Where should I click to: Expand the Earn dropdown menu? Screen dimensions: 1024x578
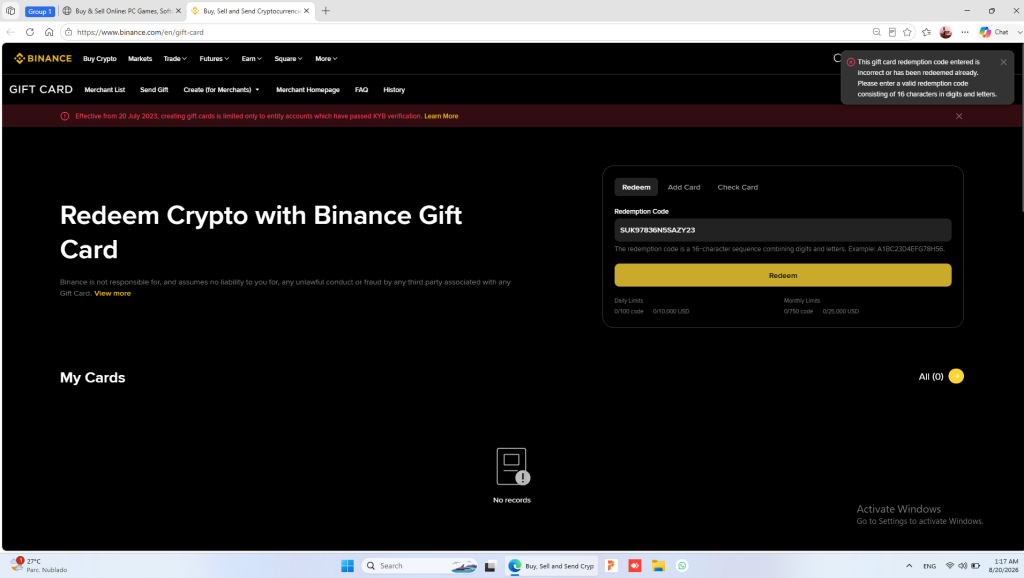click(251, 59)
